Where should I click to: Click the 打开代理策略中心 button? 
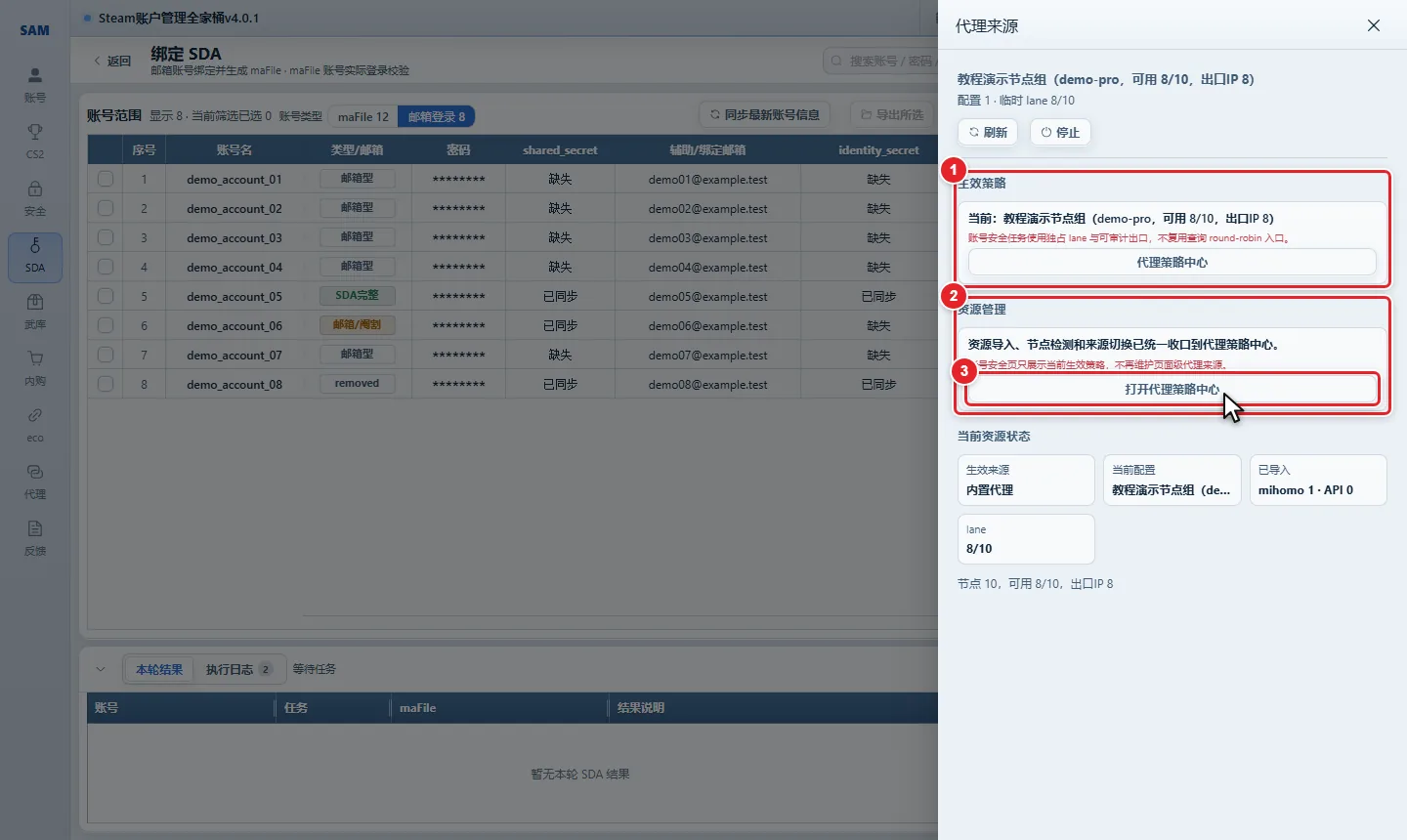(1172, 389)
